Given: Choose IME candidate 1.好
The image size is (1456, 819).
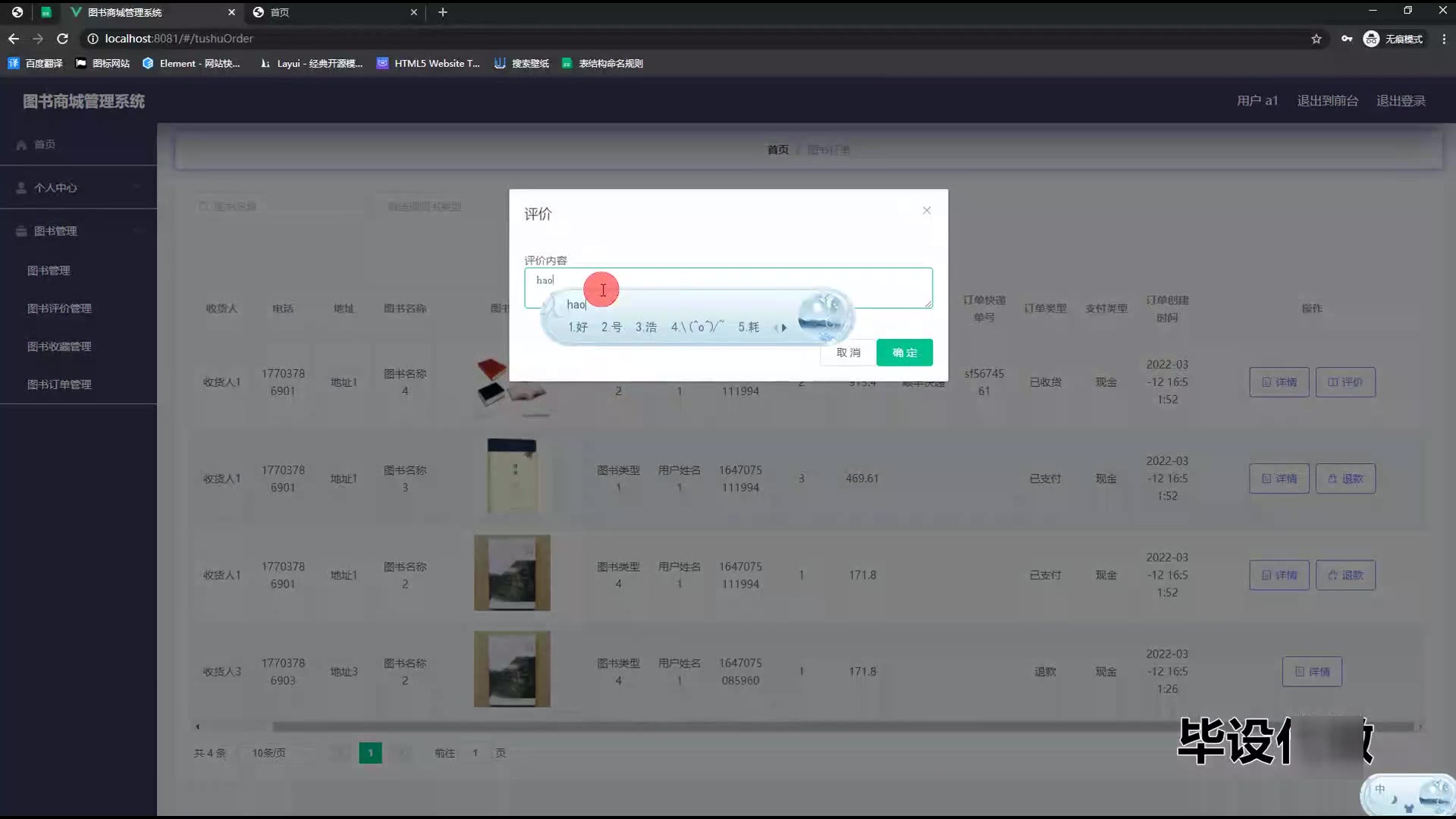Looking at the screenshot, I should coord(578,327).
